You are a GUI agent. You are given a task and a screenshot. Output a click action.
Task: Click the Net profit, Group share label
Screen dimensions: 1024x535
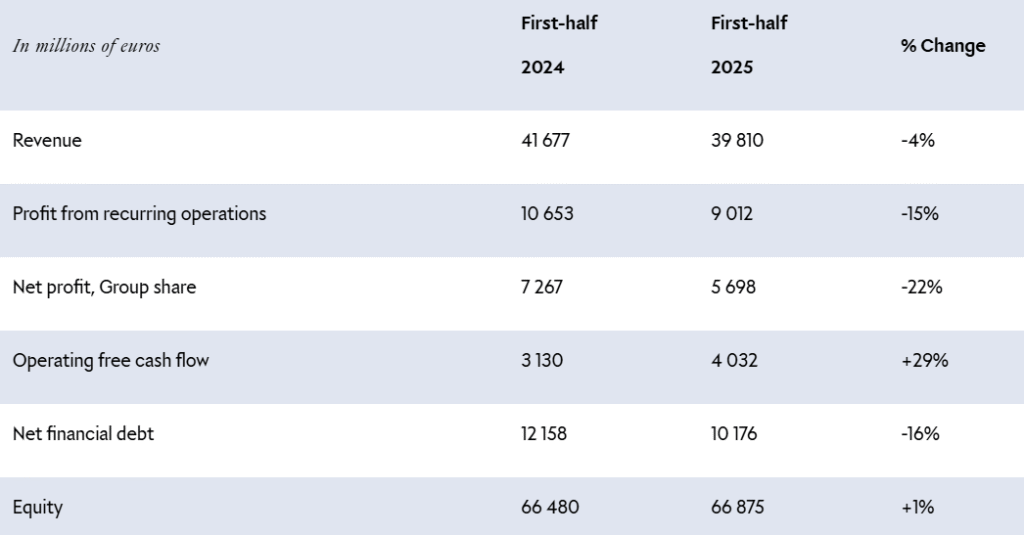pos(104,287)
